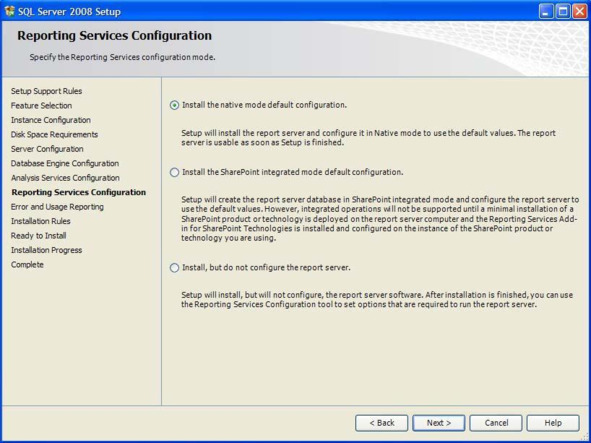This screenshot has height=443, width=591.
Task: Maximize the SQL Server 2008 Setup window
Action: point(563,12)
